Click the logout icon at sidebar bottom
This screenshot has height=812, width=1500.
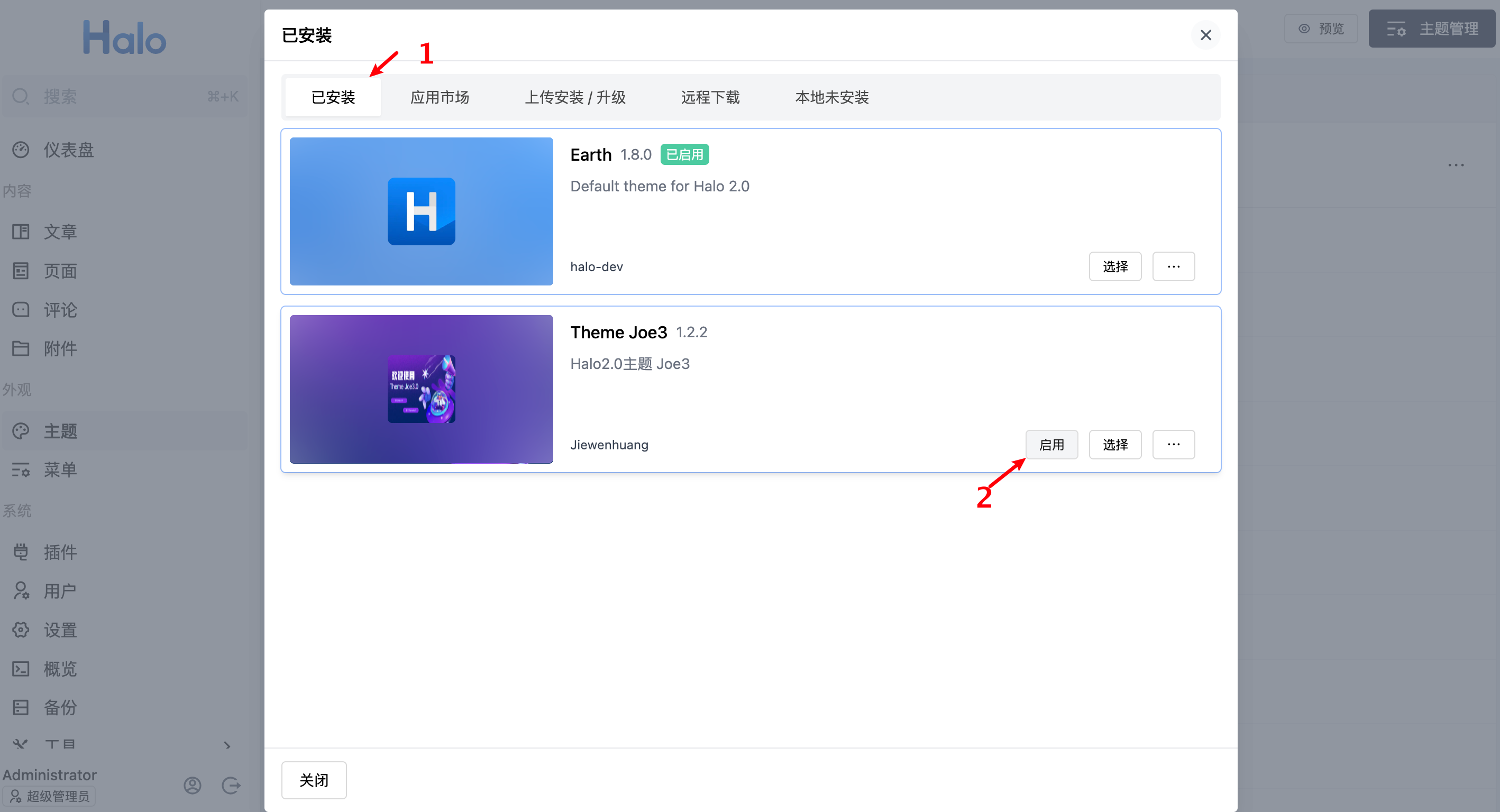[231, 785]
